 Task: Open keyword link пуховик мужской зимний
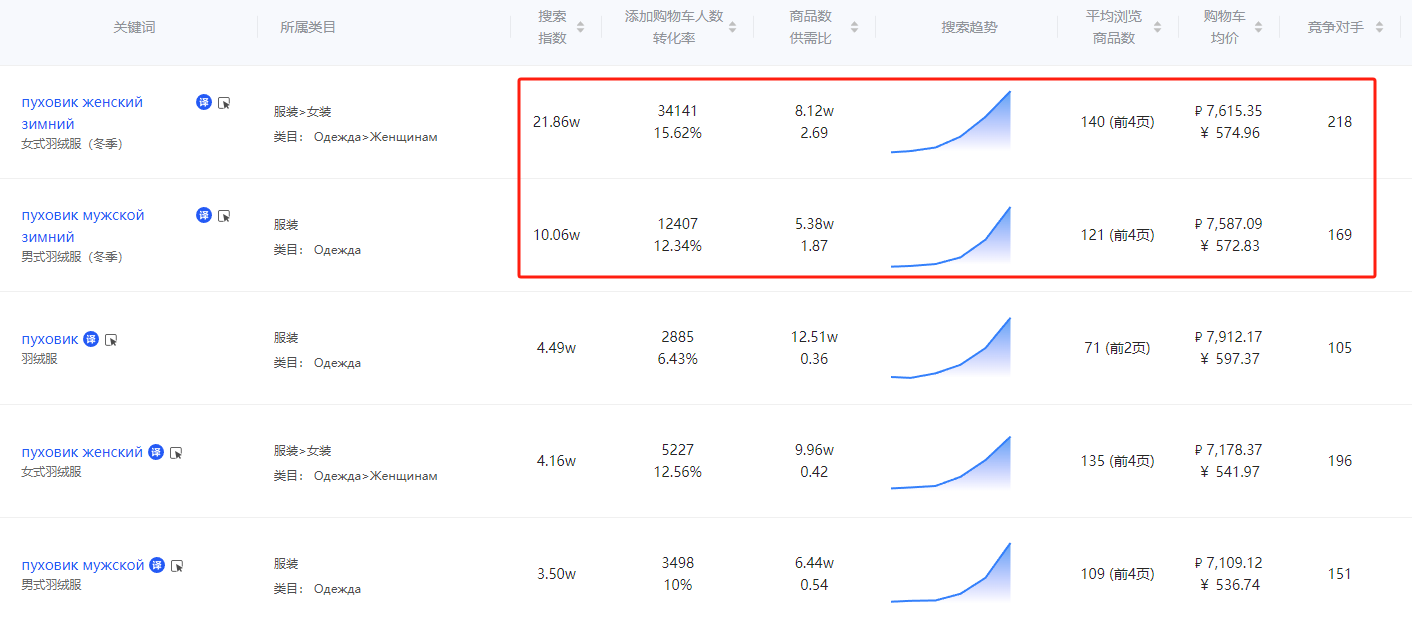83,226
